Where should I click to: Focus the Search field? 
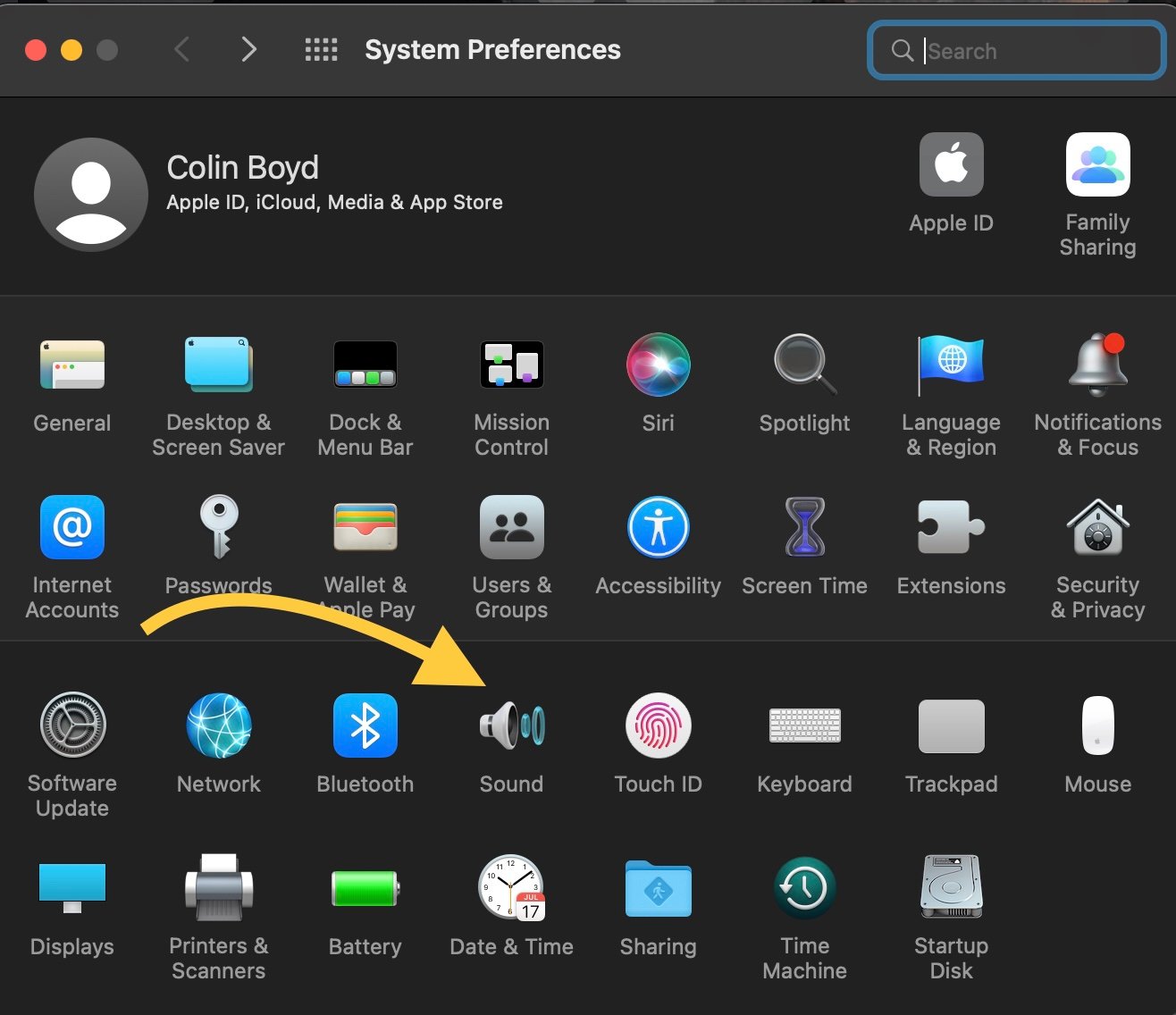pos(1017,51)
